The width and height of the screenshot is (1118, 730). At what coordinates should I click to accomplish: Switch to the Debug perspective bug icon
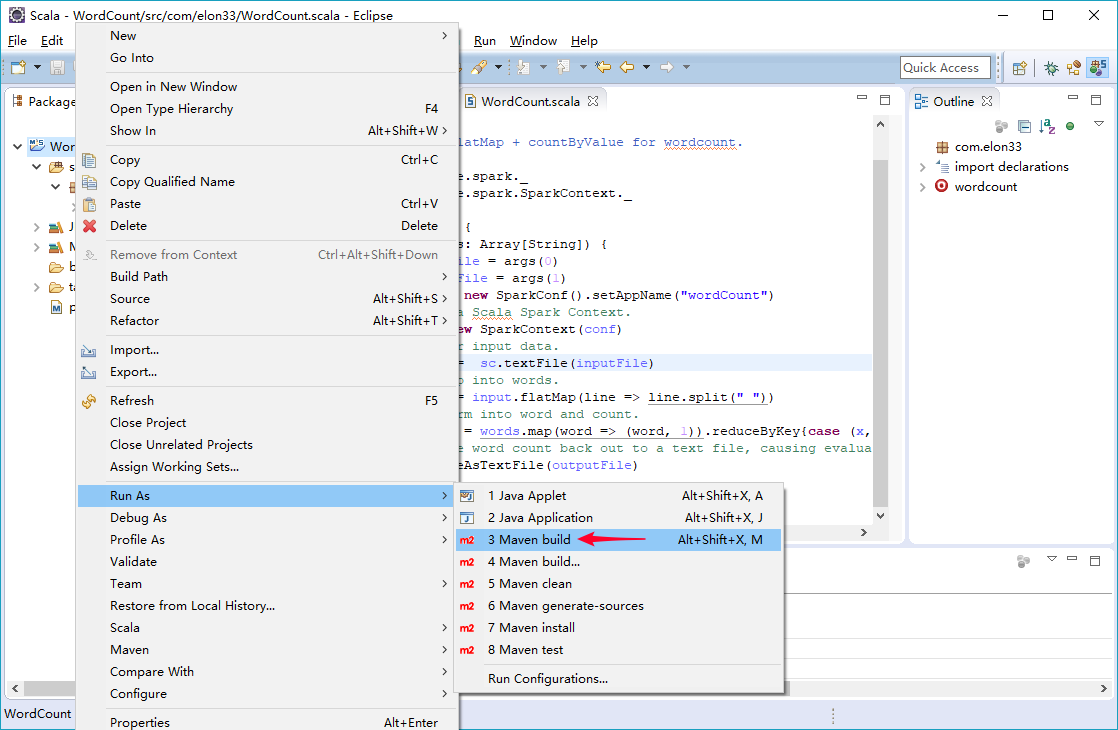pyautogui.click(x=1050, y=68)
